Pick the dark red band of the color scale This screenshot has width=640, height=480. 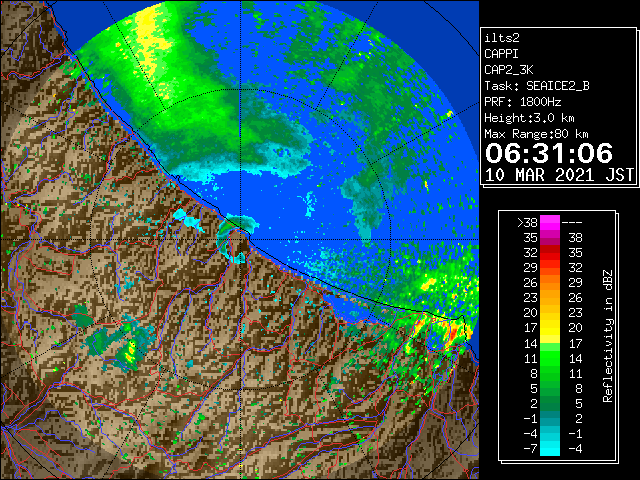click(x=550, y=248)
